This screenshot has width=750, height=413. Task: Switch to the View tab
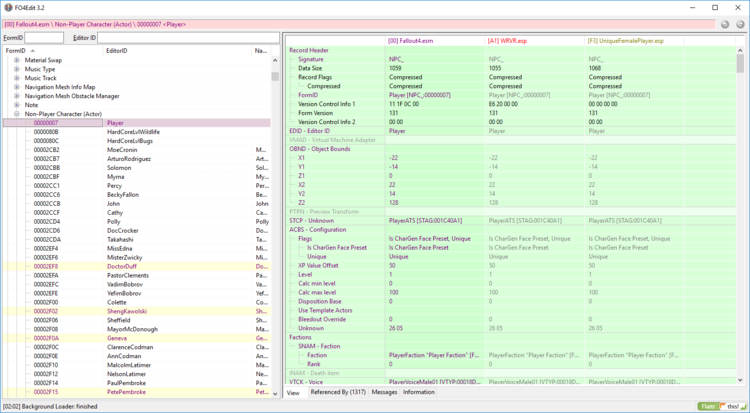[x=293, y=392]
